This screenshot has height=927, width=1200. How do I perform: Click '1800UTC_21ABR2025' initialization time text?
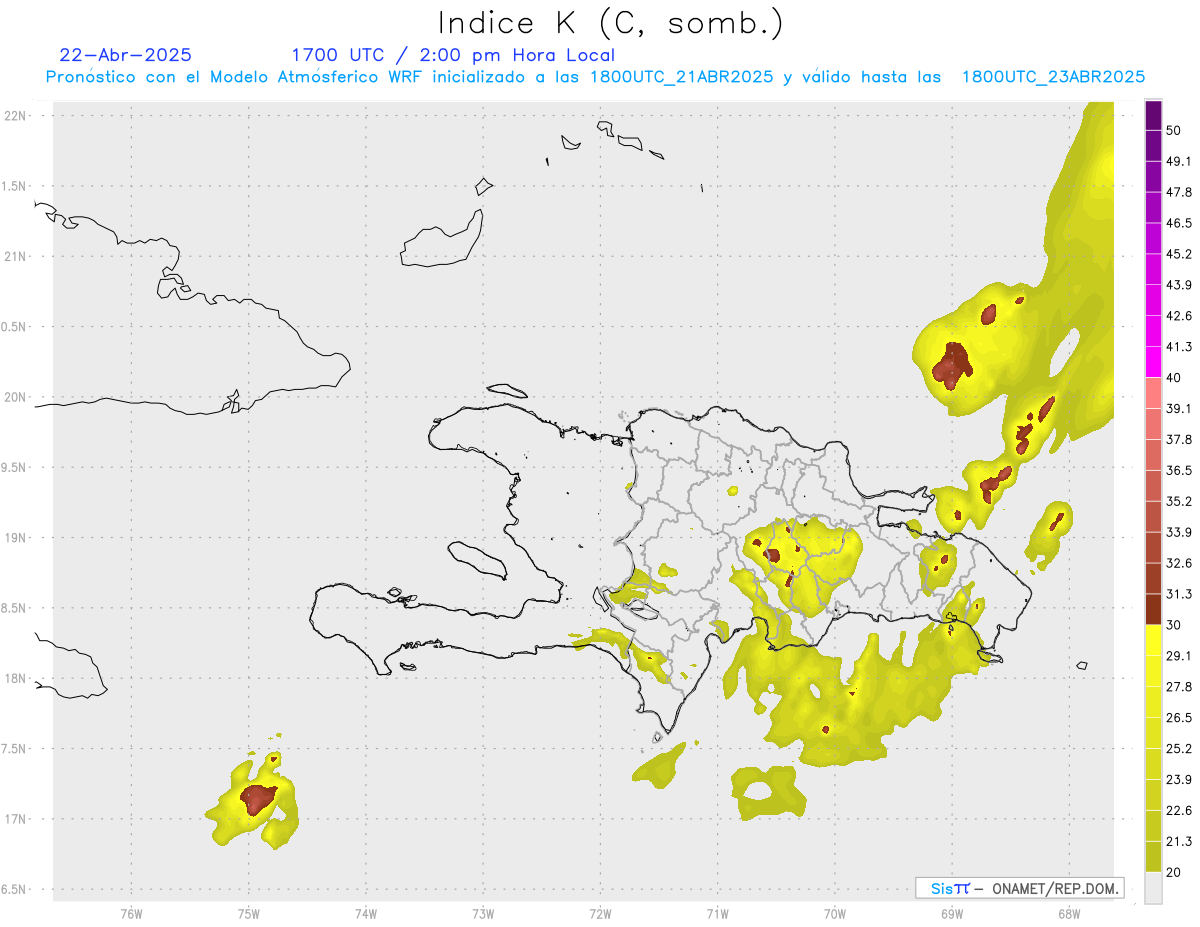click(x=682, y=77)
